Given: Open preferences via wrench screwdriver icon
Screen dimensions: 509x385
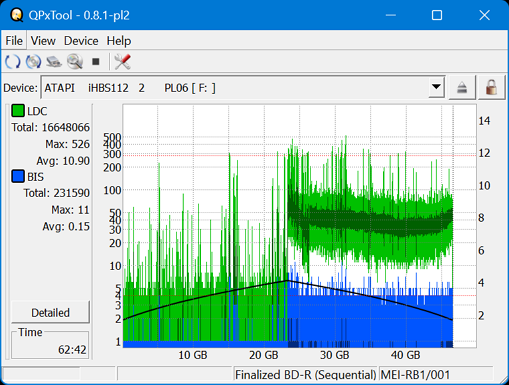Looking at the screenshot, I should pos(122,62).
